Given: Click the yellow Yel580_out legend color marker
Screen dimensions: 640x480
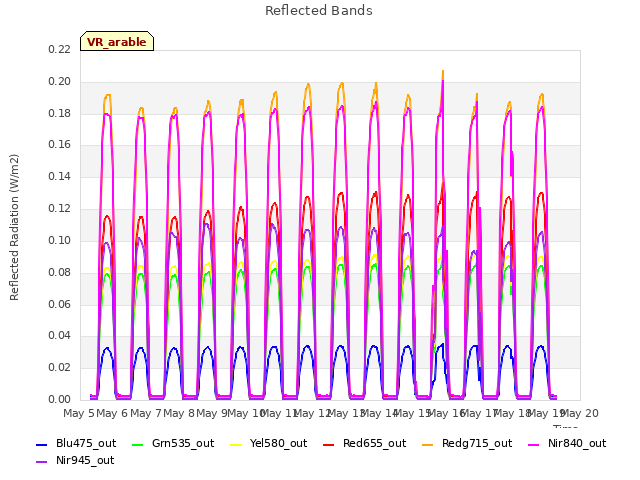Looking at the screenshot, I should [236, 444].
